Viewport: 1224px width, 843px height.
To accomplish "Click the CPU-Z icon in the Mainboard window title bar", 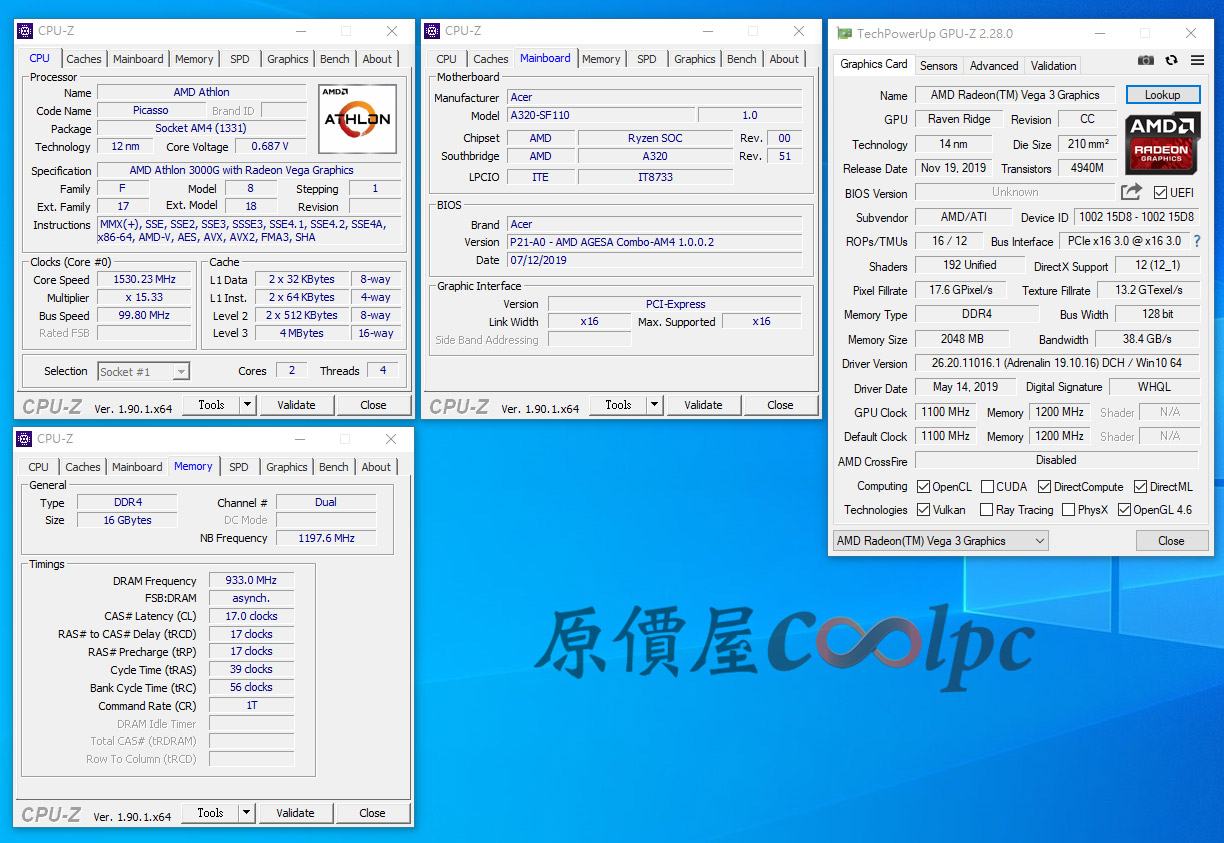I will coord(432,31).
